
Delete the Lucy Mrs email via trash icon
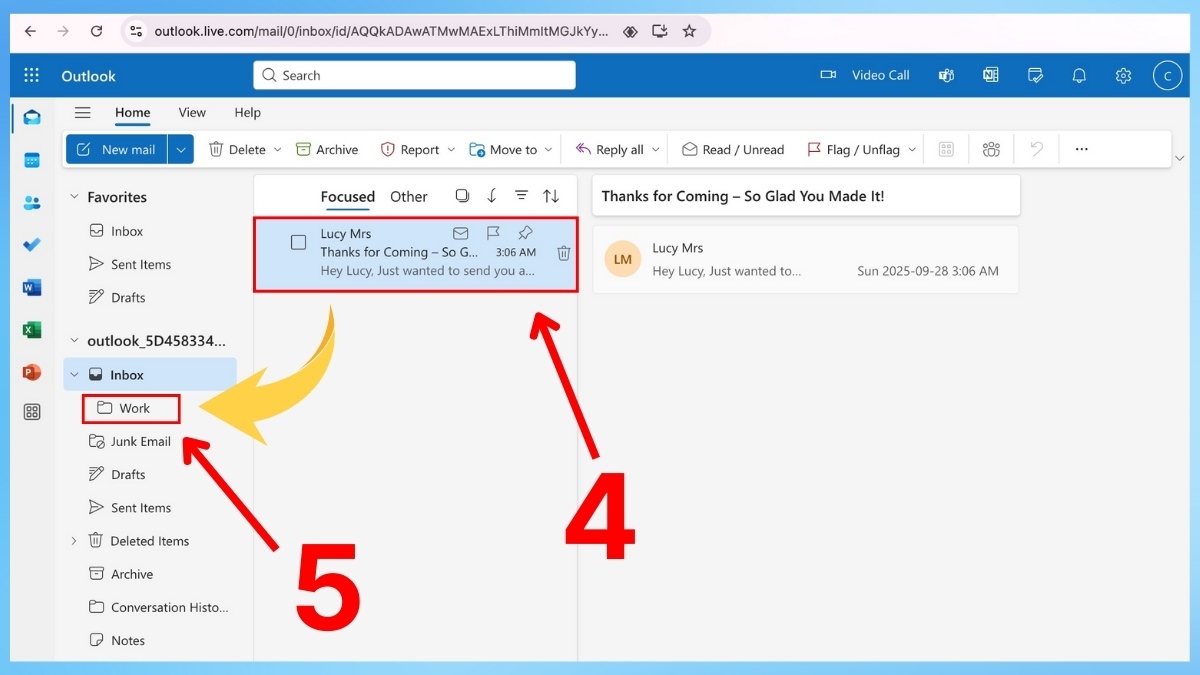point(563,253)
